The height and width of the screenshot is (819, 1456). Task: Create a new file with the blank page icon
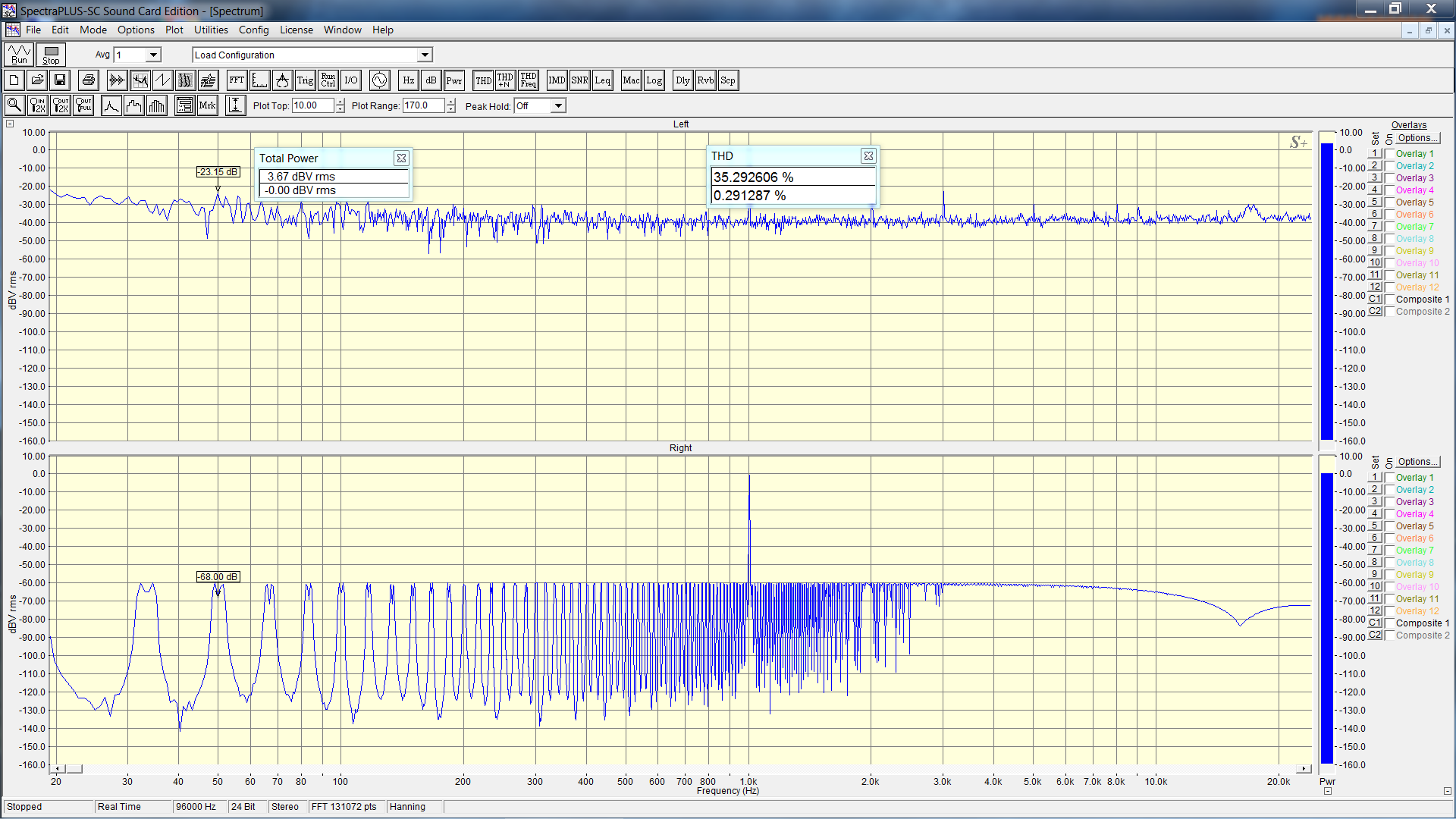click(x=14, y=80)
